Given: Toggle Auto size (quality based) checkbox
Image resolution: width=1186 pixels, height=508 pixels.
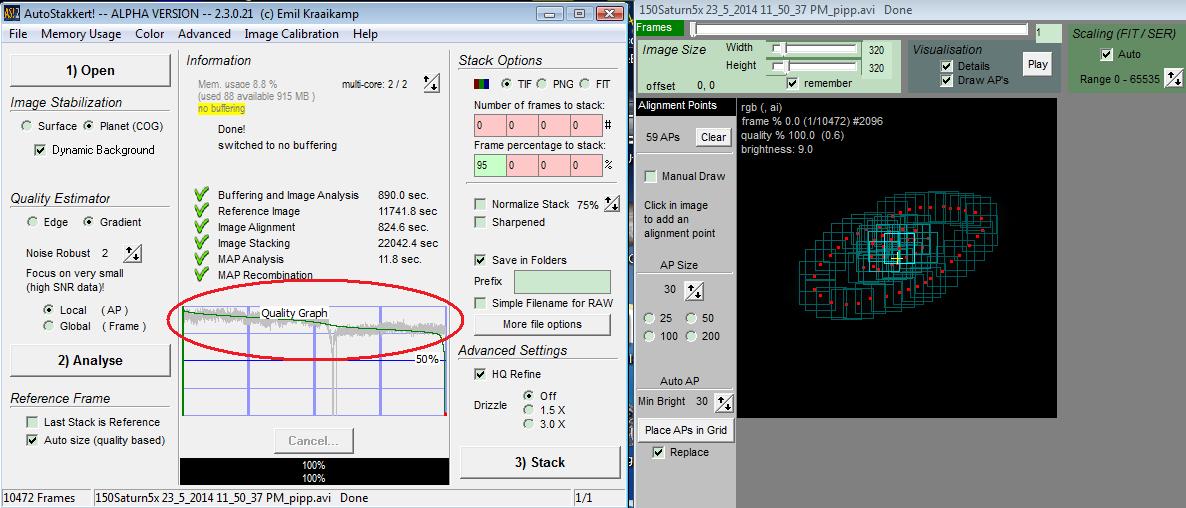Looking at the screenshot, I should (x=32, y=440).
